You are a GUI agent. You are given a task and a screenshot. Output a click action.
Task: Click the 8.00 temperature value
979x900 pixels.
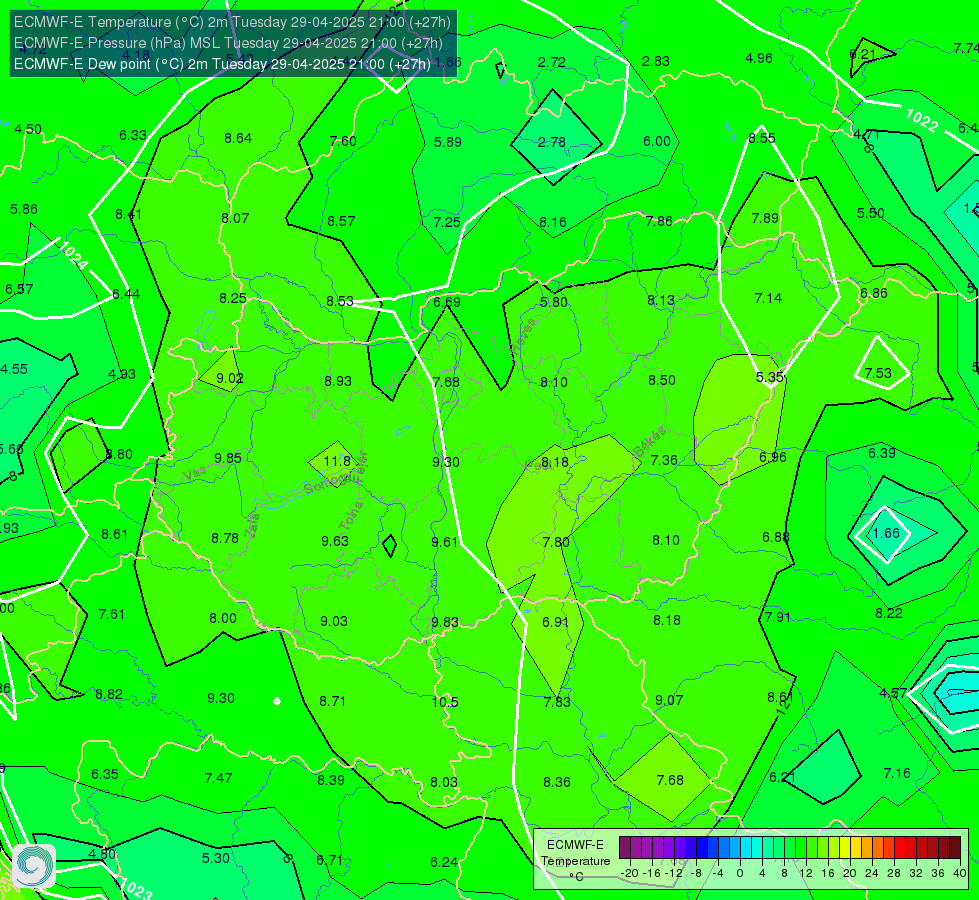point(223,618)
